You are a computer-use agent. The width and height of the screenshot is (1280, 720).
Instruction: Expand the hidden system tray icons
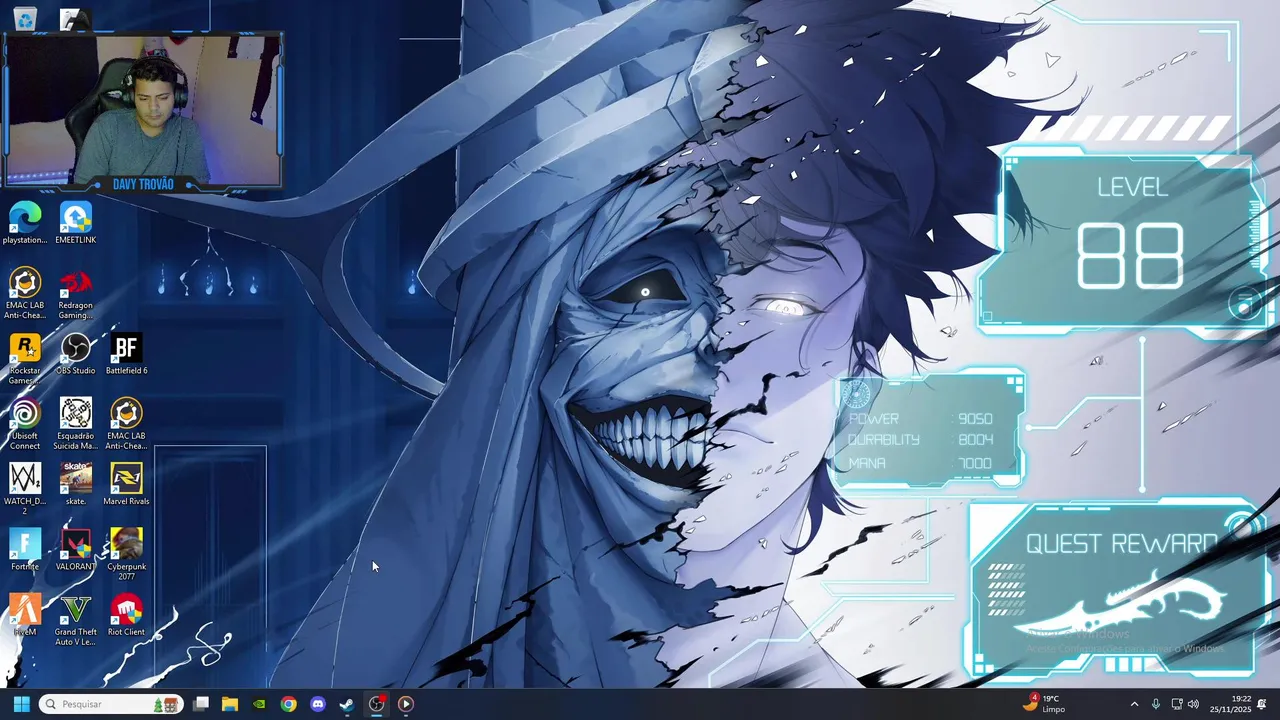(x=1134, y=704)
